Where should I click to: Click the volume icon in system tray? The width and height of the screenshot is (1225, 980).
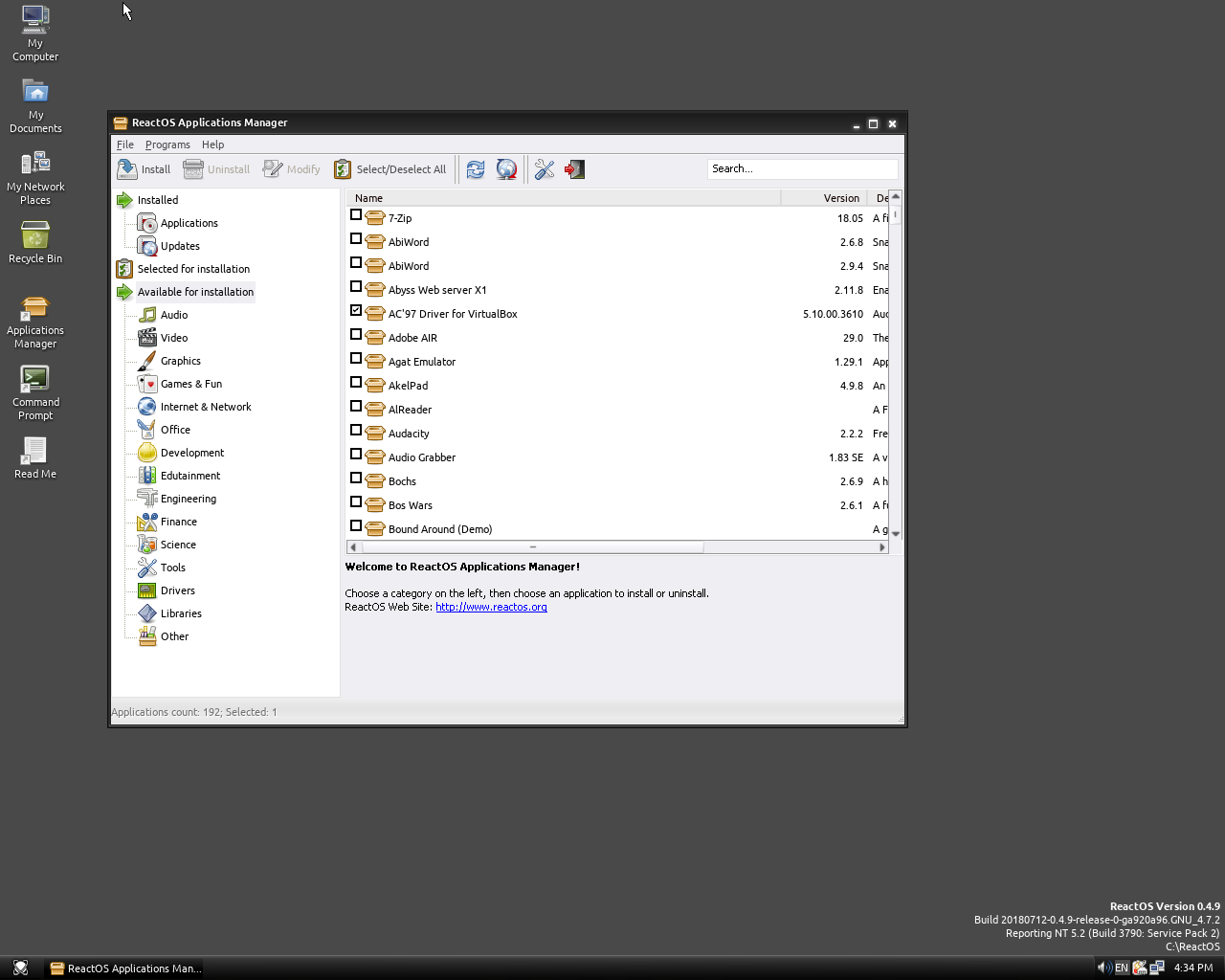1102,968
